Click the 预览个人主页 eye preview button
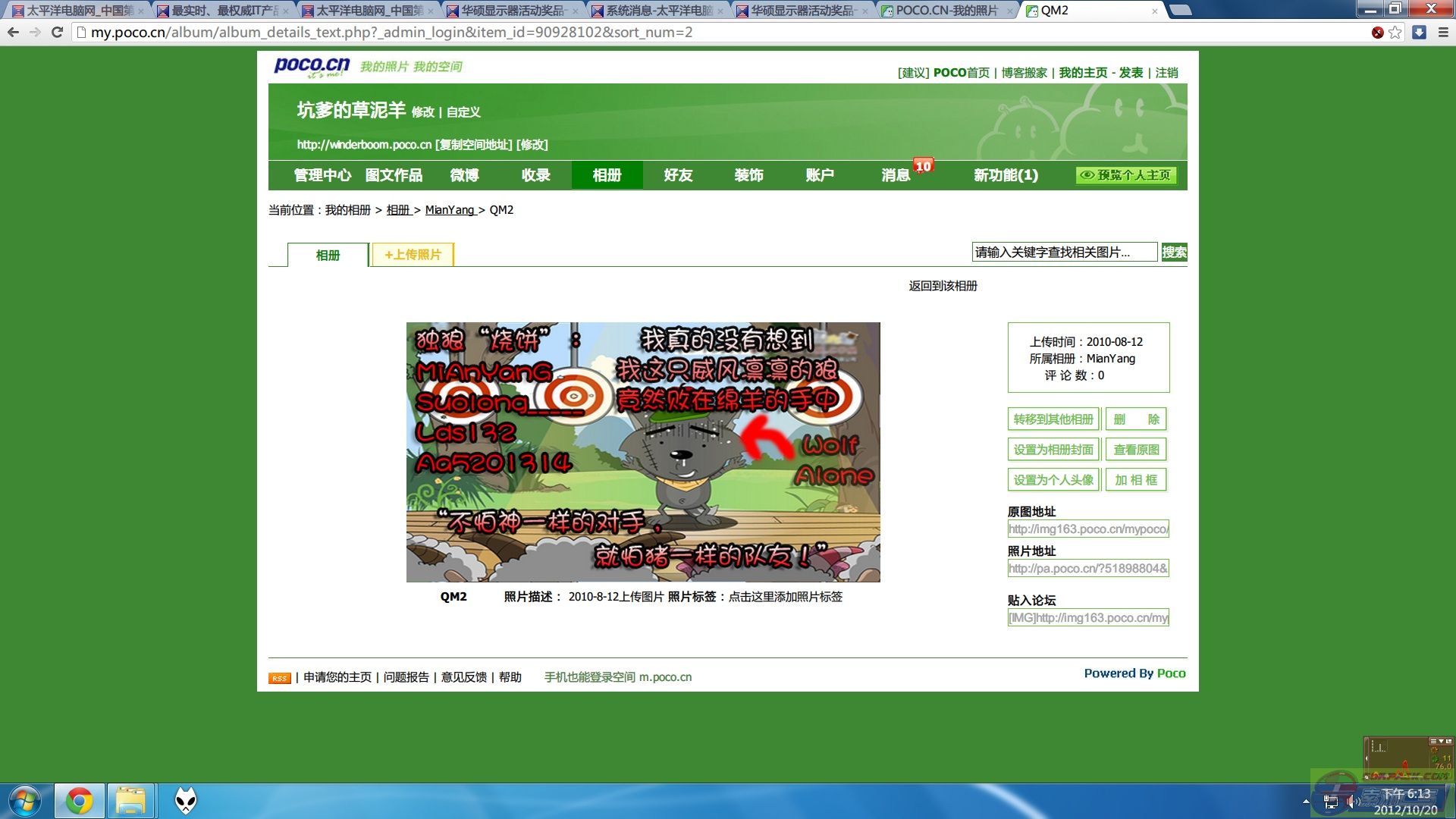The width and height of the screenshot is (1456, 819). coord(1125,175)
